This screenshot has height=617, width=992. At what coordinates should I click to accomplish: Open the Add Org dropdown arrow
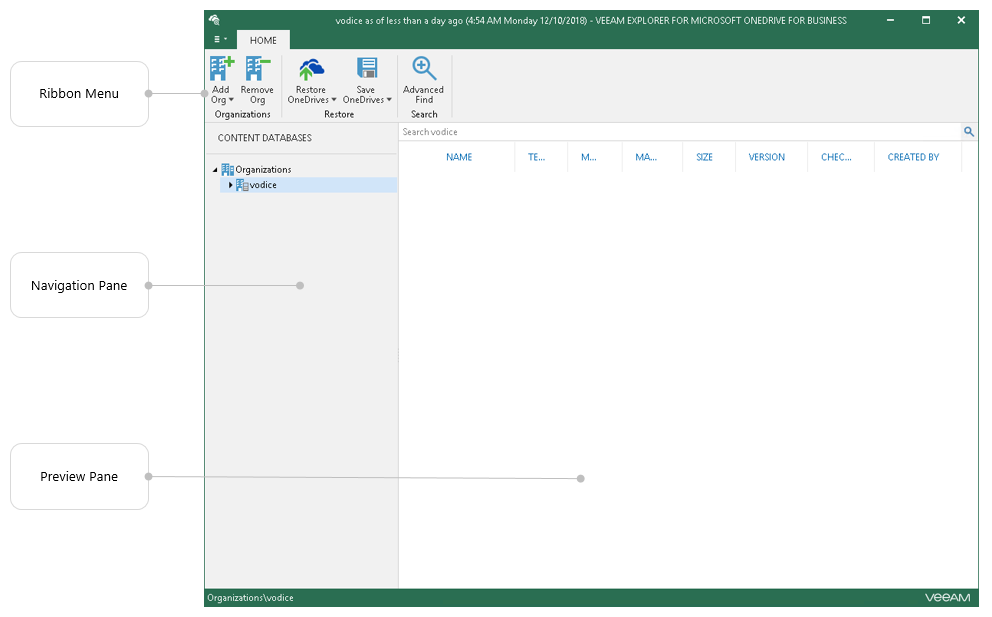[x=231, y=100]
